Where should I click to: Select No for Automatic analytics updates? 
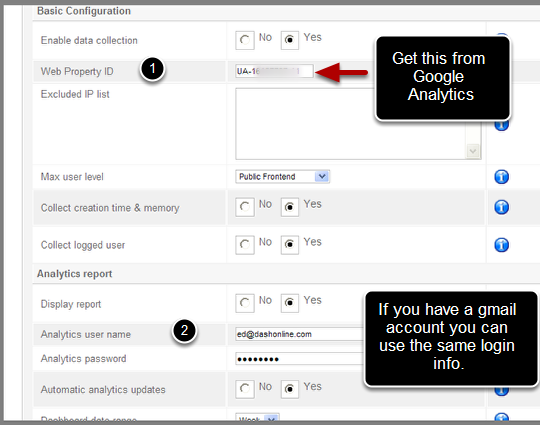pos(245,389)
